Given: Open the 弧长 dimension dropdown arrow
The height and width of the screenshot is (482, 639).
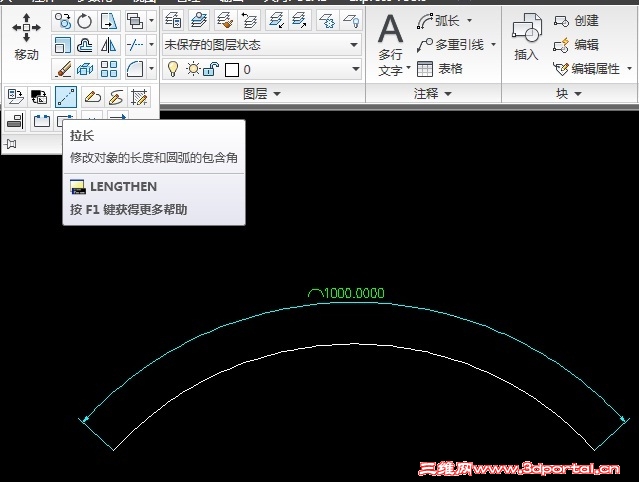Looking at the screenshot, I should (x=469, y=20).
